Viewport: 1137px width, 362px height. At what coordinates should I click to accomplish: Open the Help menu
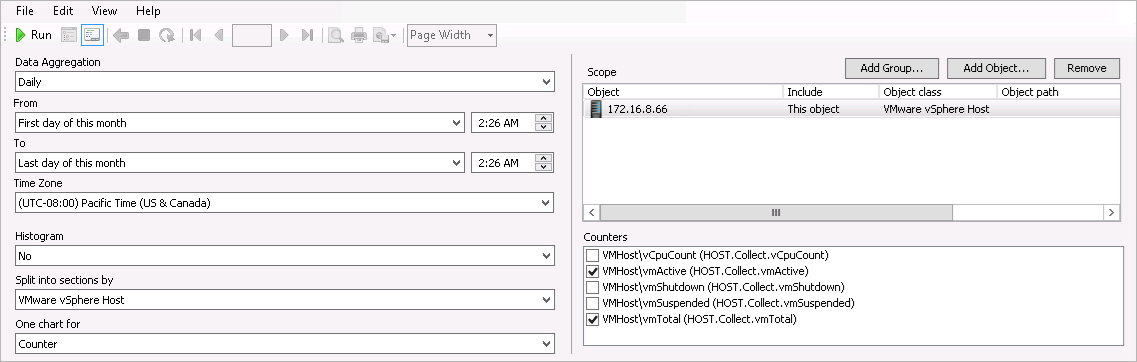point(148,11)
